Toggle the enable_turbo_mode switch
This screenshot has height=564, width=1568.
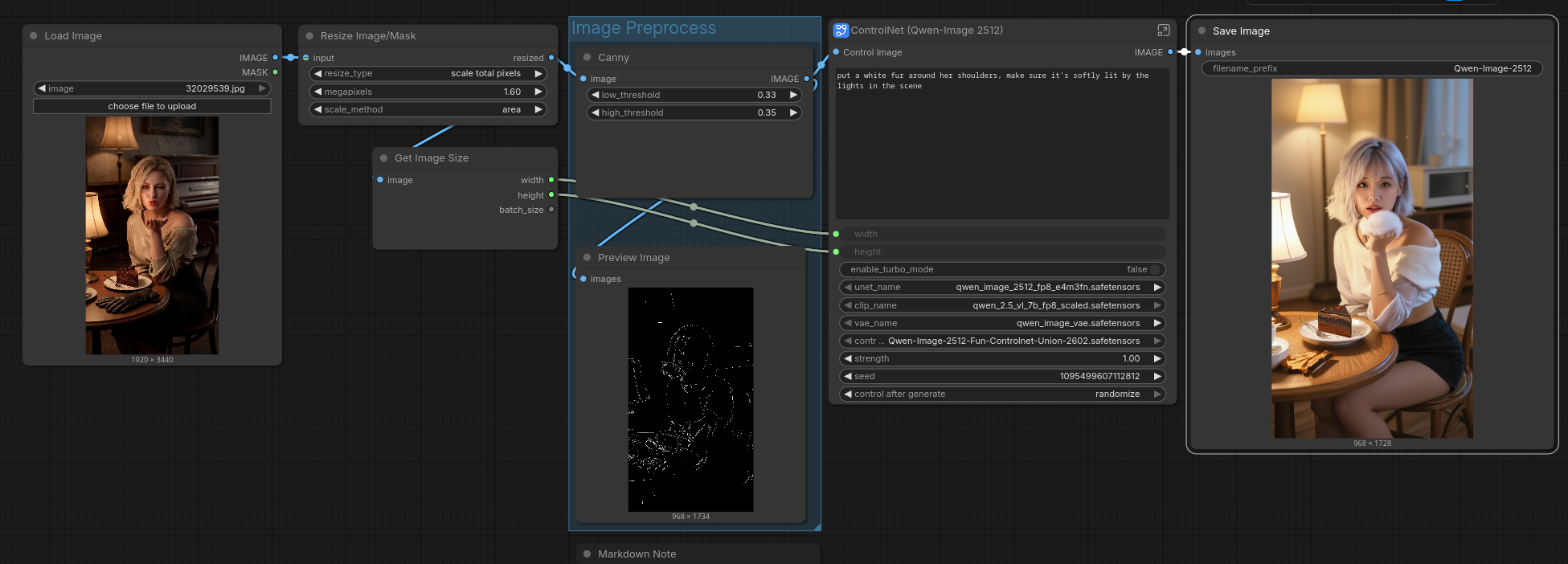tap(1154, 270)
